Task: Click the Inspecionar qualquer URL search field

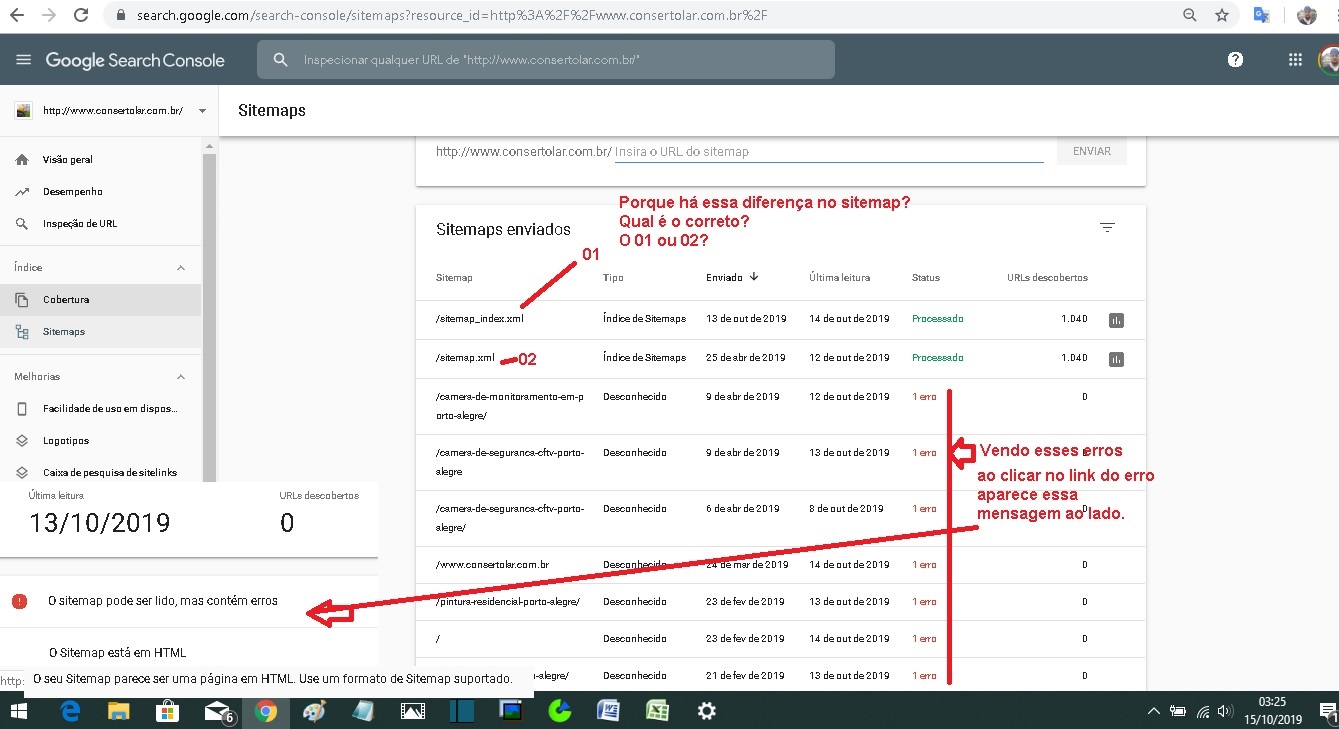Action: pyautogui.click(x=545, y=60)
